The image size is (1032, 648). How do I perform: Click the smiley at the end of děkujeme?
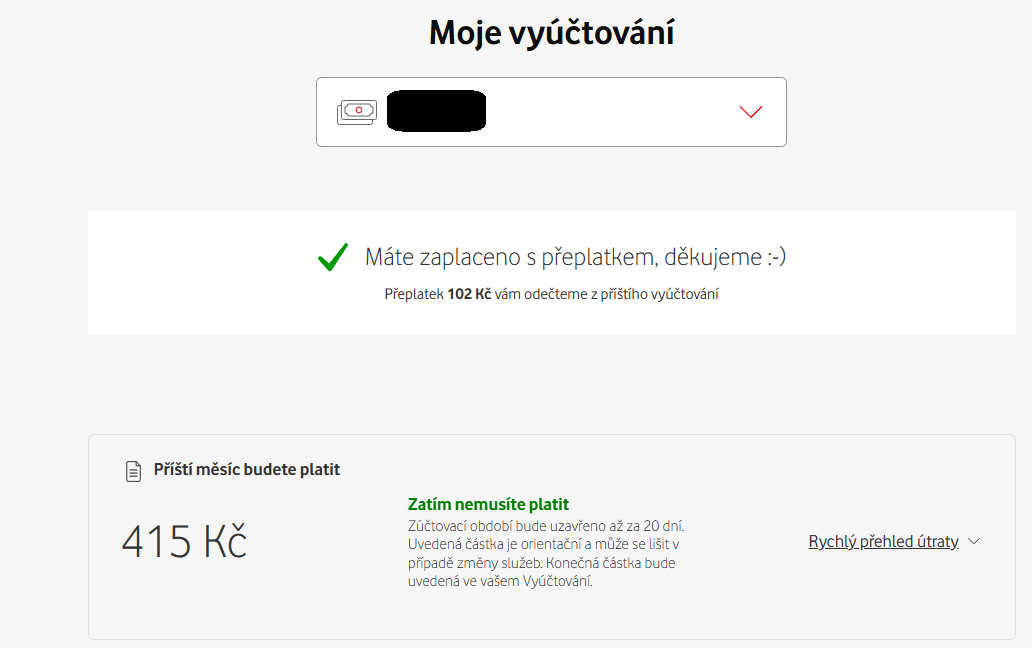tap(777, 257)
